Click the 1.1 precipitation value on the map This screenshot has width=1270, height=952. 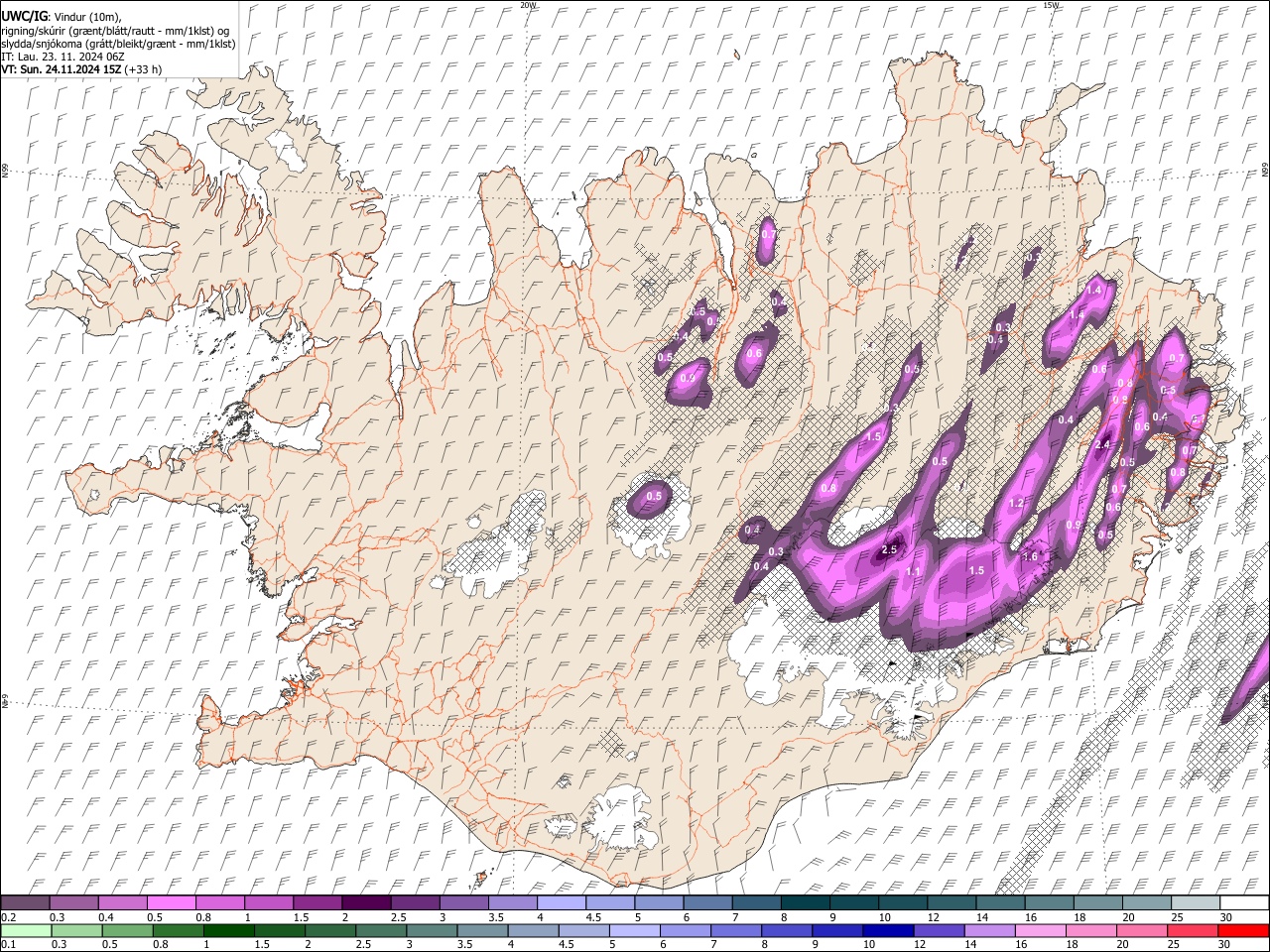[913, 571]
